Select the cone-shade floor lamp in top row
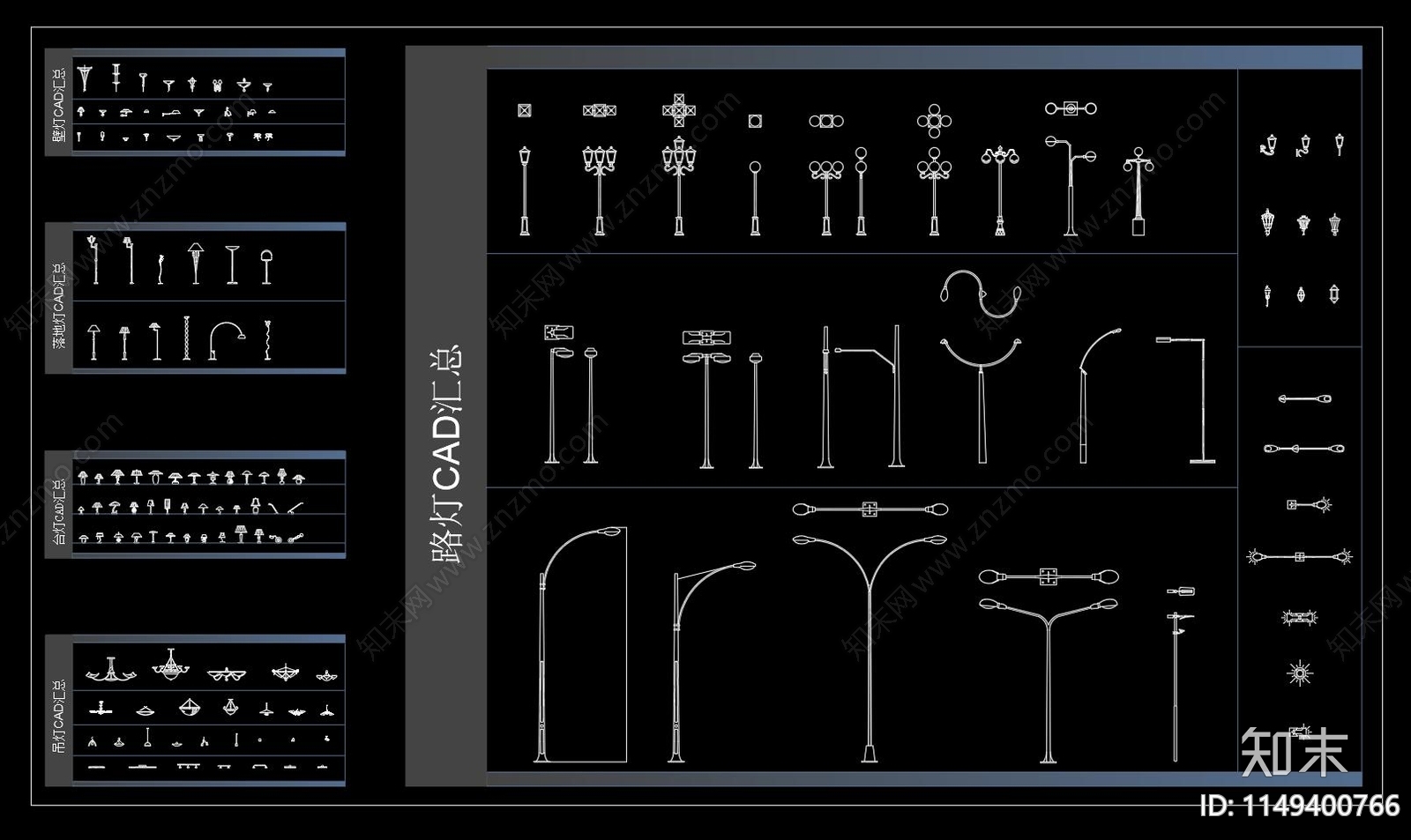This screenshot has width=1411, height=840. (196, 263)
